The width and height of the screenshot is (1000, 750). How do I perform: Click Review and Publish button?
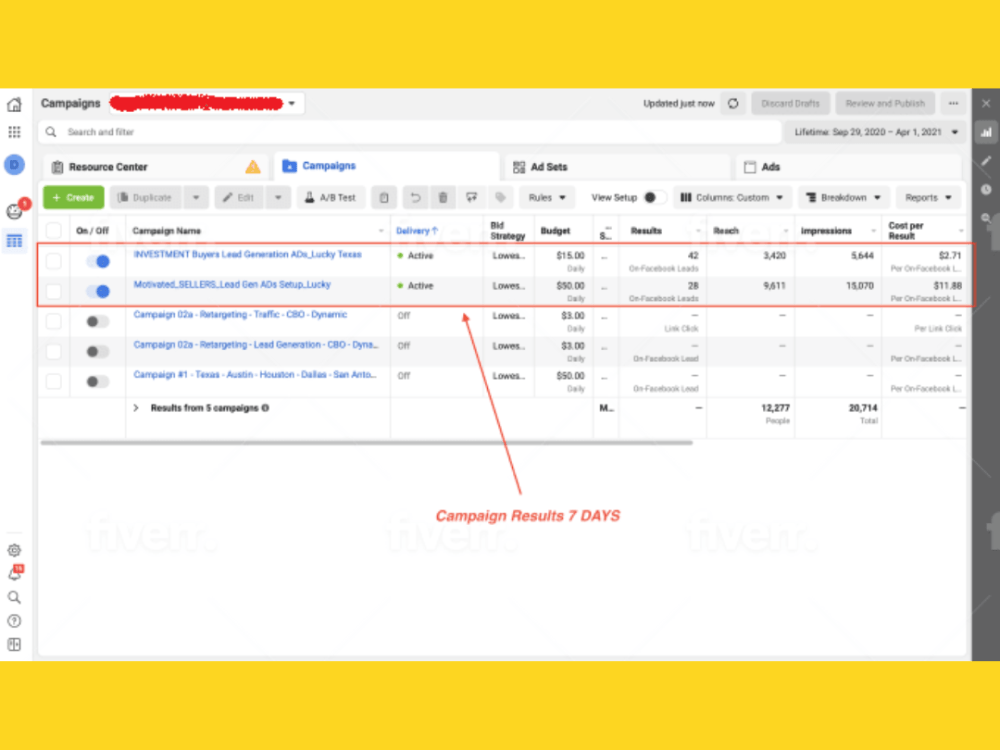coord(885,103)
